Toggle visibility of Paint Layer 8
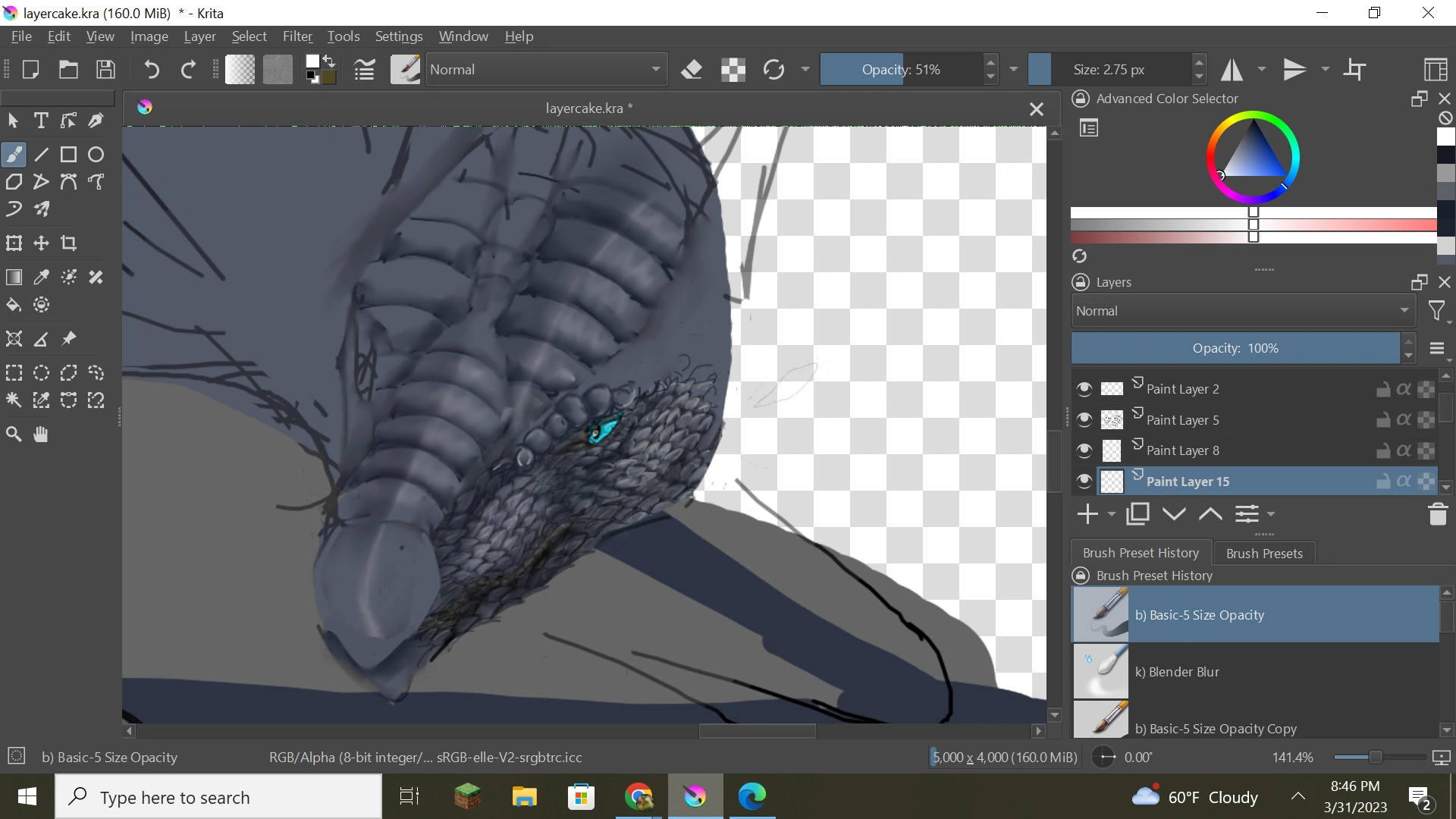The width and height of the screenshot is (1456, 819). point(1084,450)
